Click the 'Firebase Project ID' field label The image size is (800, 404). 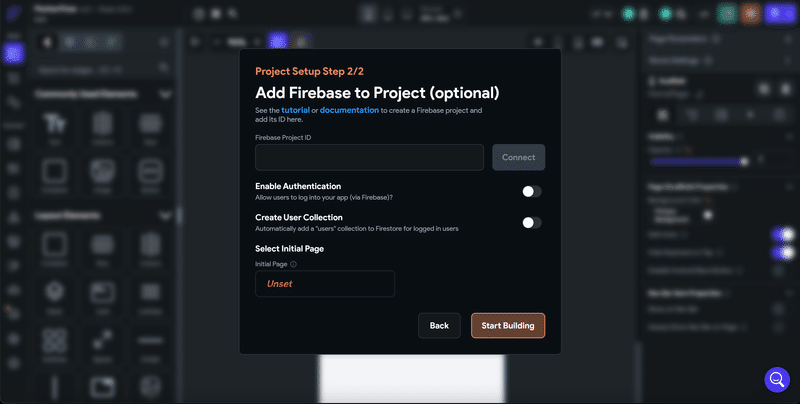283,138
